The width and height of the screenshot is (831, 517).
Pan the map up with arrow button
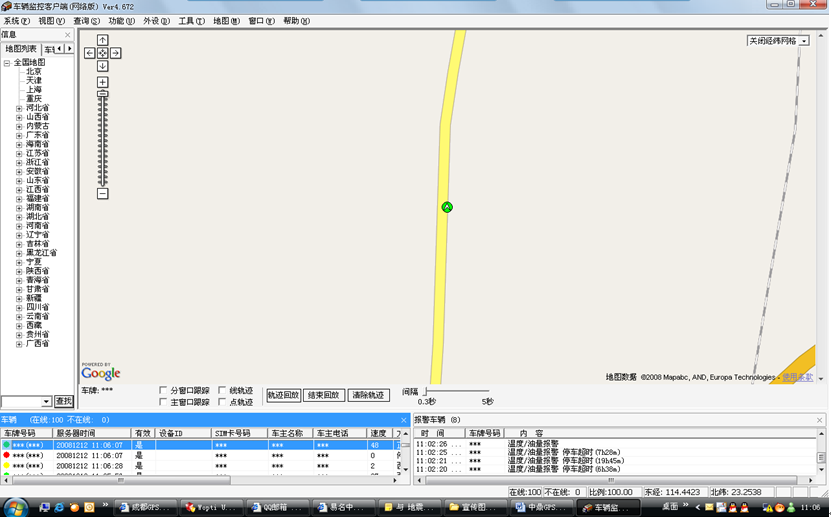(x=102, y=40)
